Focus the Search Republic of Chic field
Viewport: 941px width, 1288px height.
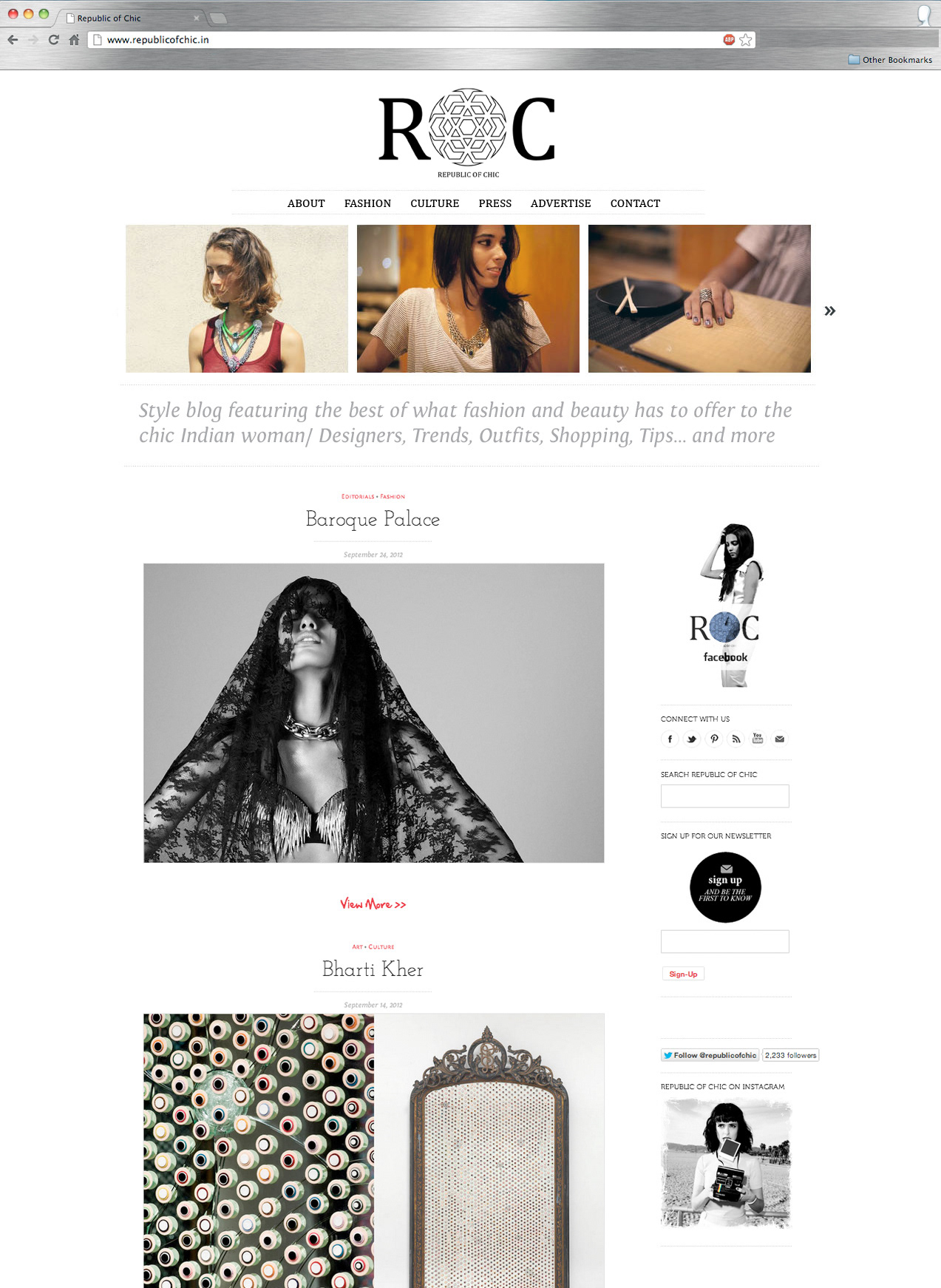(725, 796)
